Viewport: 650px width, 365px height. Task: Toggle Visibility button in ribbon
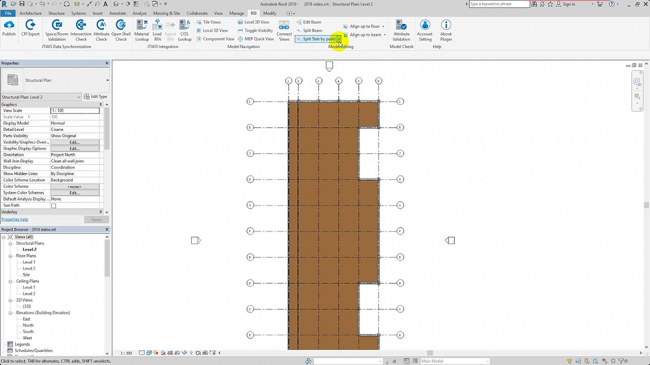[x=255, y=30]
